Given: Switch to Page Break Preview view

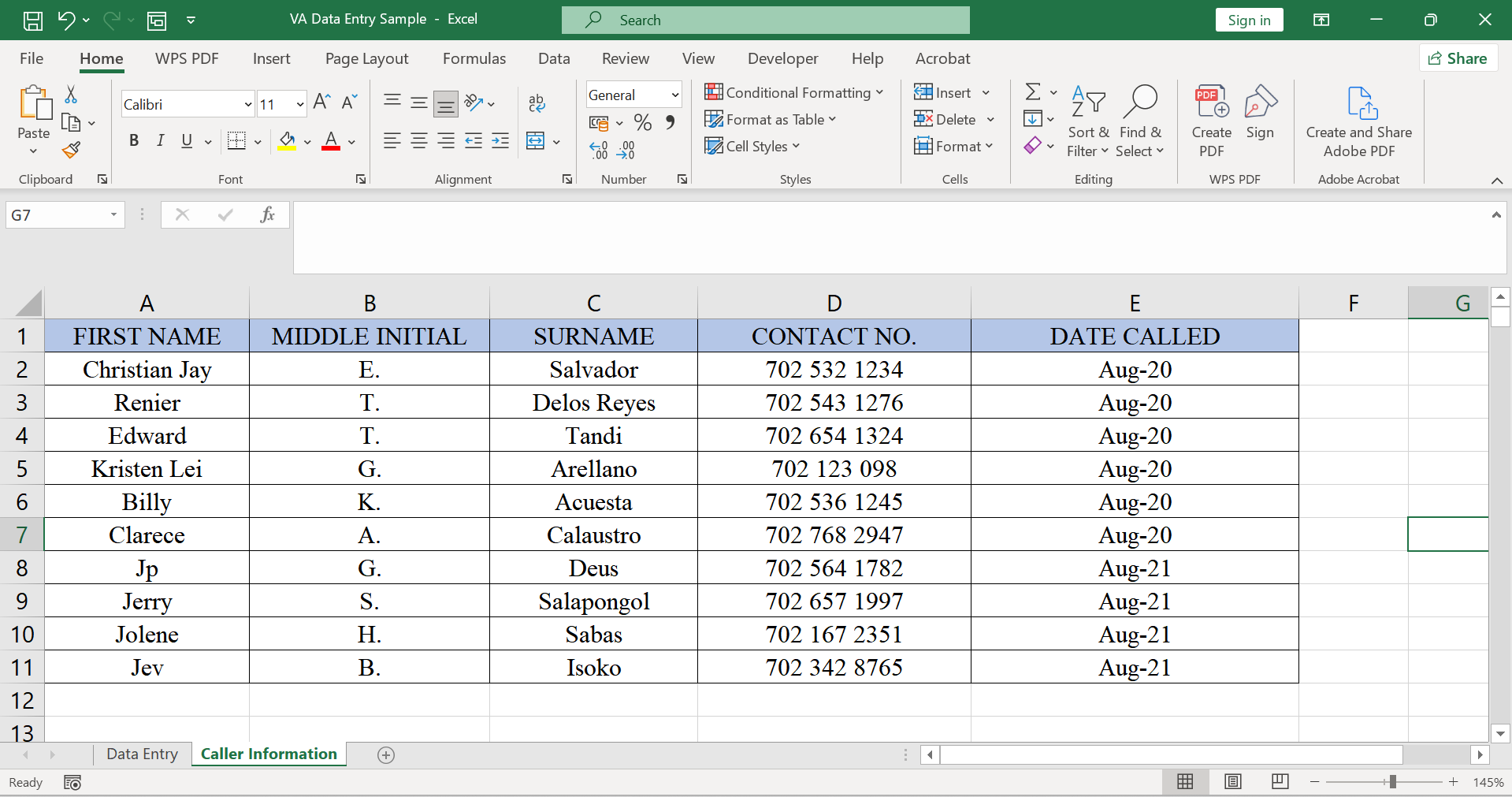Looking at the screenshot, I should pyautogui.click(x=1280, y=781).
